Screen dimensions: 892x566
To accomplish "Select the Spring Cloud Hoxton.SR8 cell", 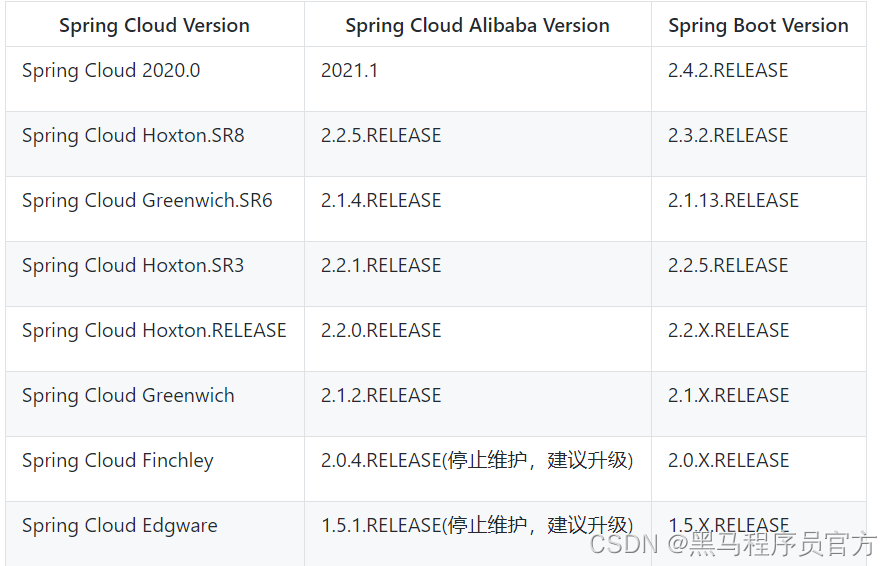I will point(133,136).
